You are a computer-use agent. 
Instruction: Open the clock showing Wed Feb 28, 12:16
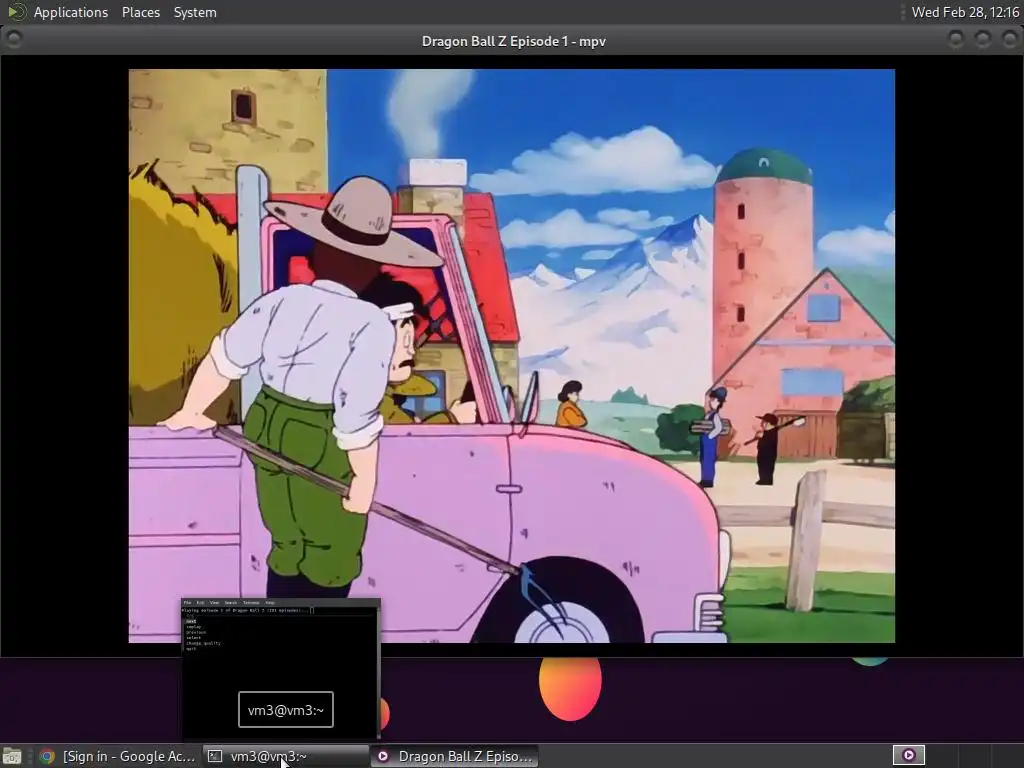click(965, 12)
